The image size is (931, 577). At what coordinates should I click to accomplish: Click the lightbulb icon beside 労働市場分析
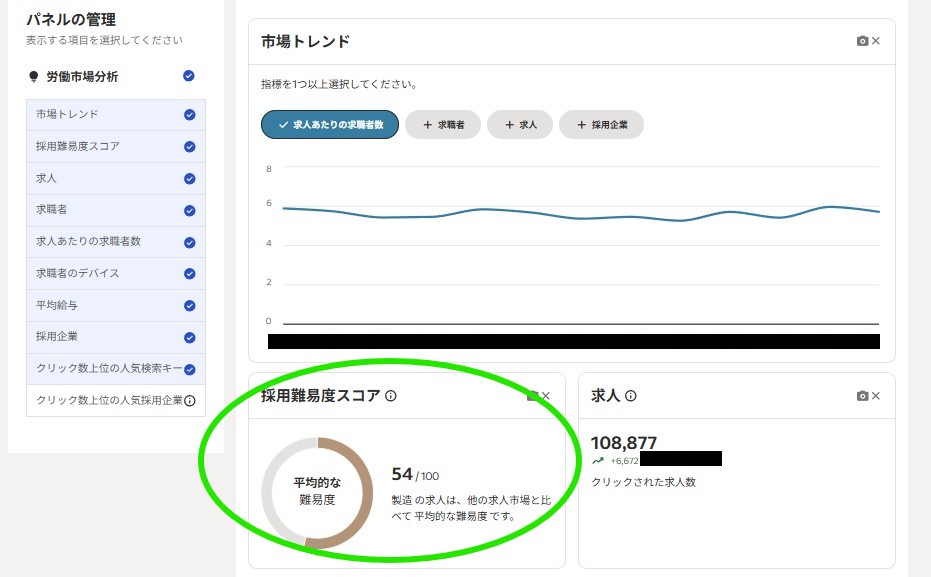click(x=33, y=77)
